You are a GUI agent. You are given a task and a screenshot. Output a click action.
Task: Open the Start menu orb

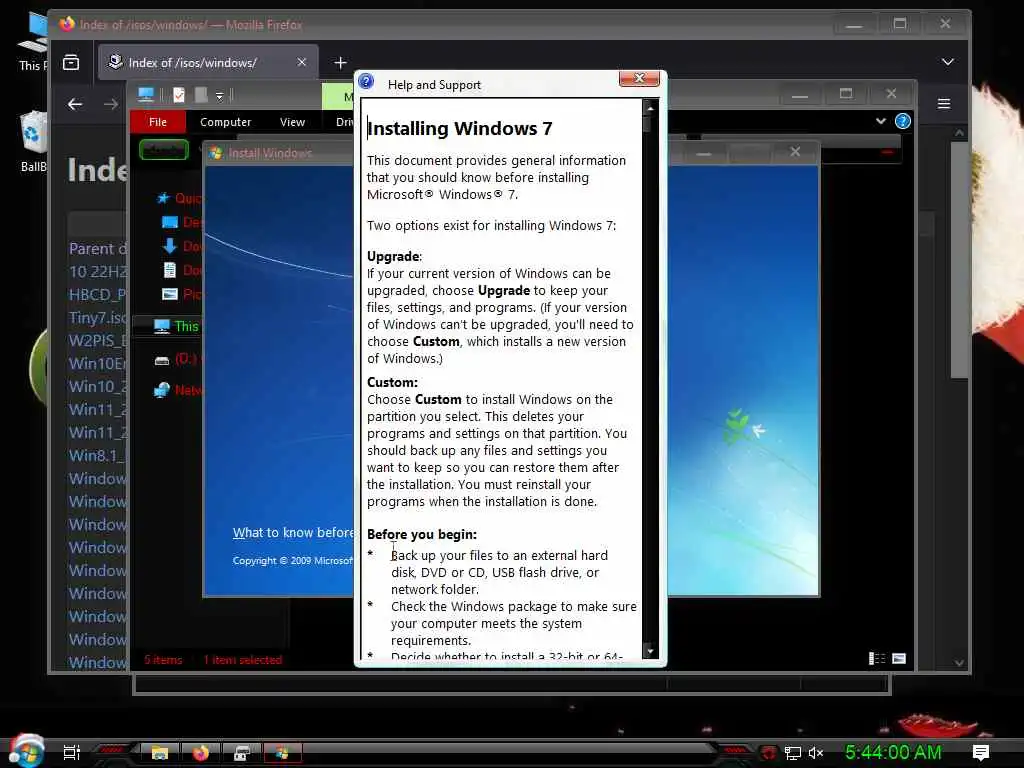point(26,752)
